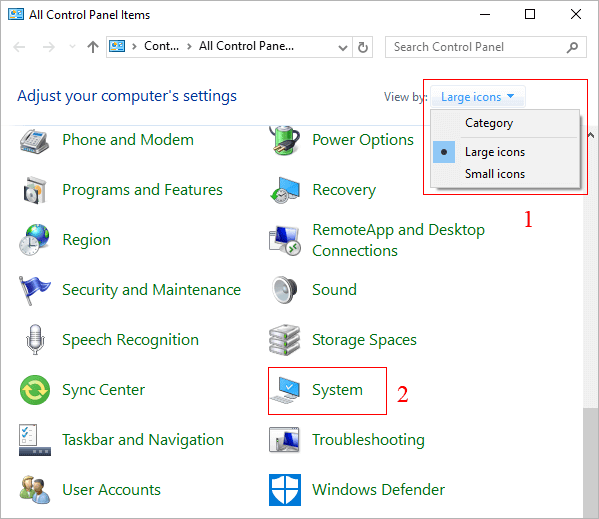Open the Programs and Features link
599x519 pixels.
pyautogui.click(x=142, y=190)
